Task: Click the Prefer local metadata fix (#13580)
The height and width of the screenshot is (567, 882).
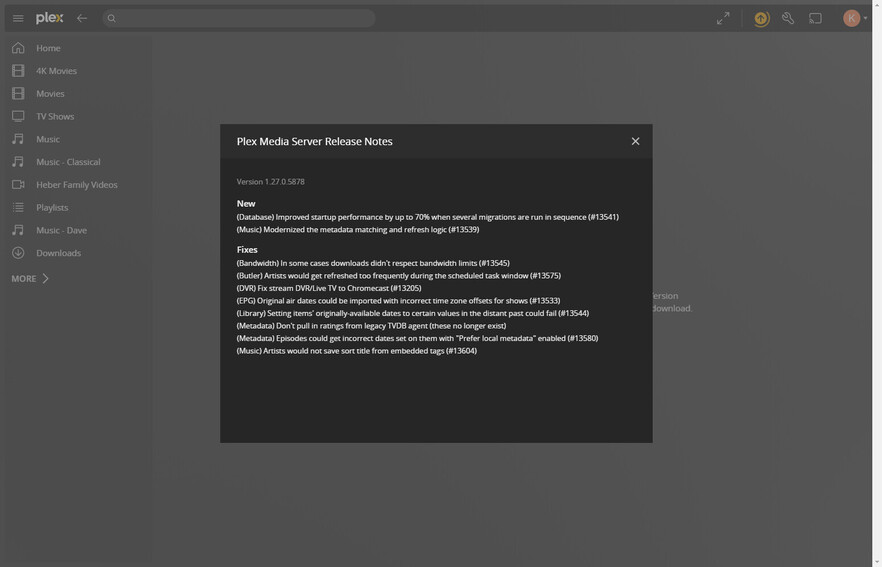Action: pyautogui.click(x=417, y=338)
